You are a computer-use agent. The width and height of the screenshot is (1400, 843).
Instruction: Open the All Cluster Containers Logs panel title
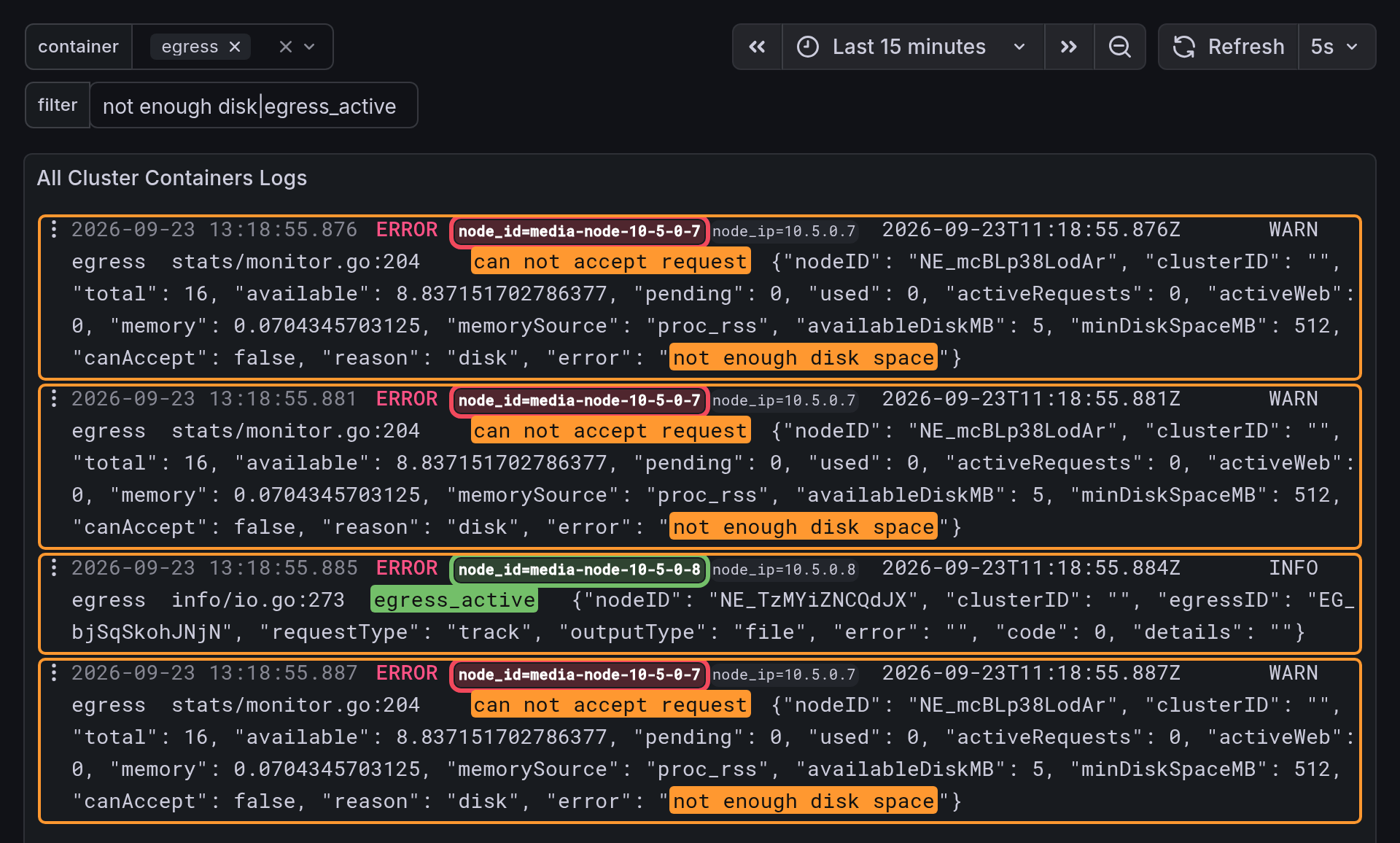[x=172, y=178]
